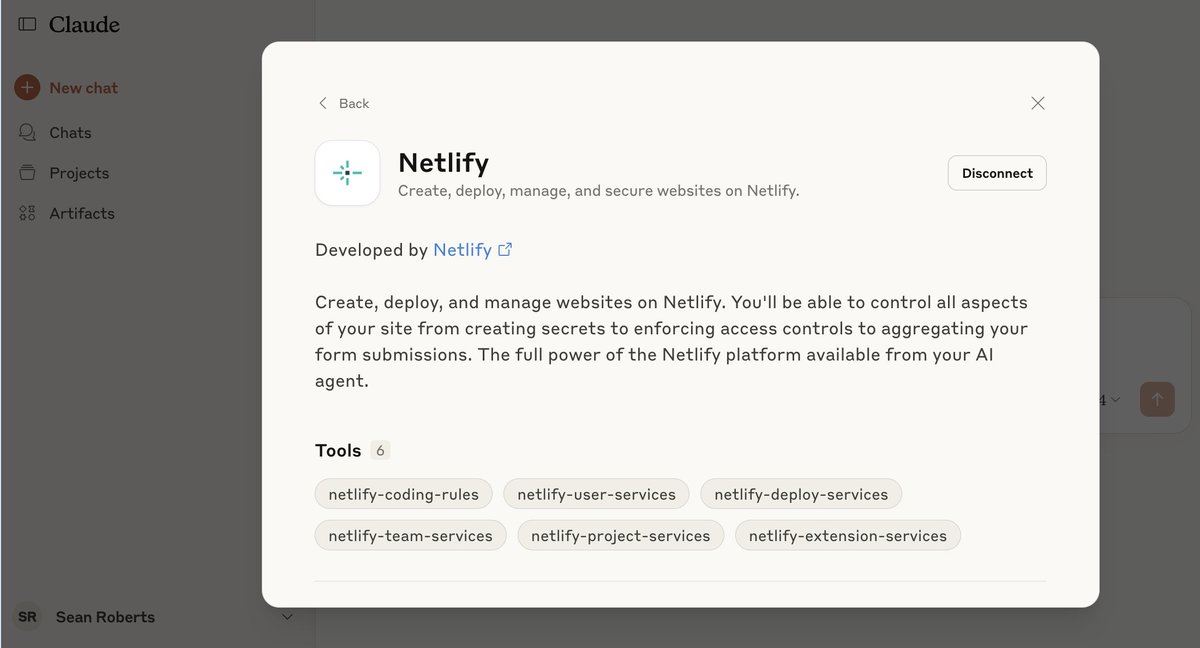
Task: Click the orange New chat plus icon
Action: tap(27, 88)
